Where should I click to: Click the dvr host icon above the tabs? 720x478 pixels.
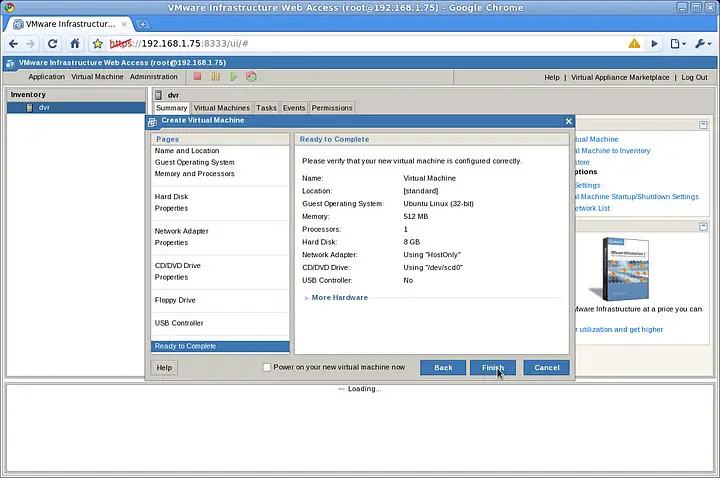coord(158,95)
